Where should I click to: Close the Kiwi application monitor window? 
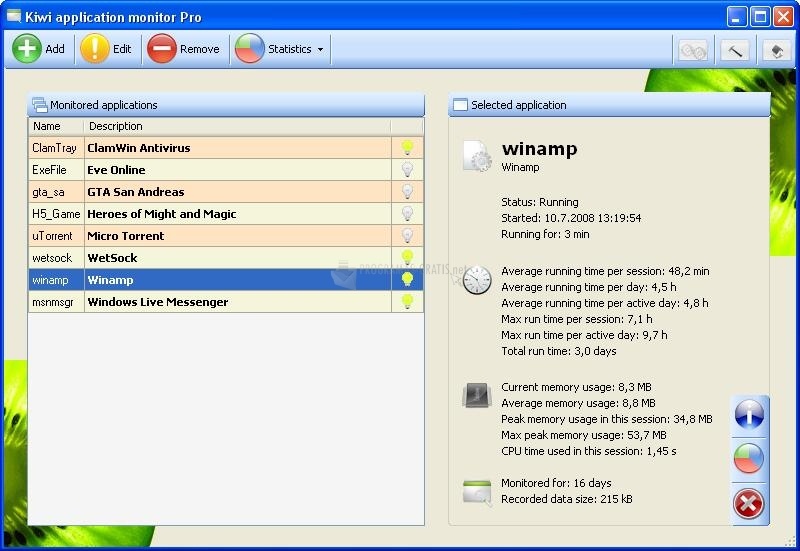[784, 17]
